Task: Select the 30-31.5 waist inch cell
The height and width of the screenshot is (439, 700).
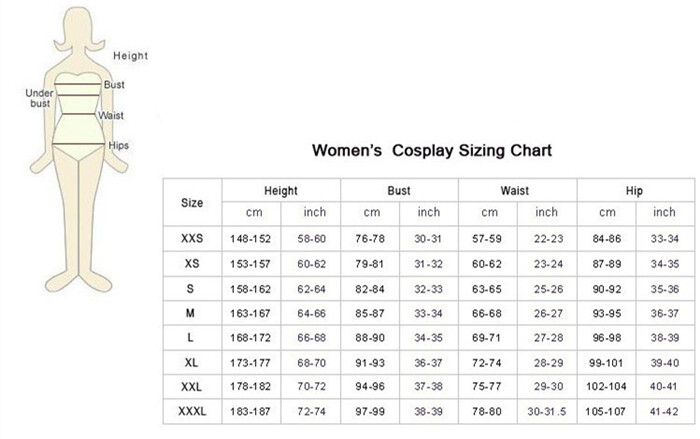Action: 547,412
